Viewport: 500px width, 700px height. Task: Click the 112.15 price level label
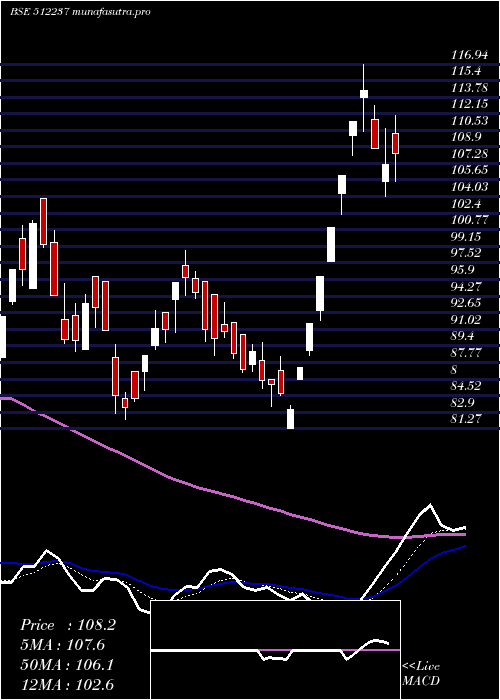pyautogui.click(x=469, y=104)
